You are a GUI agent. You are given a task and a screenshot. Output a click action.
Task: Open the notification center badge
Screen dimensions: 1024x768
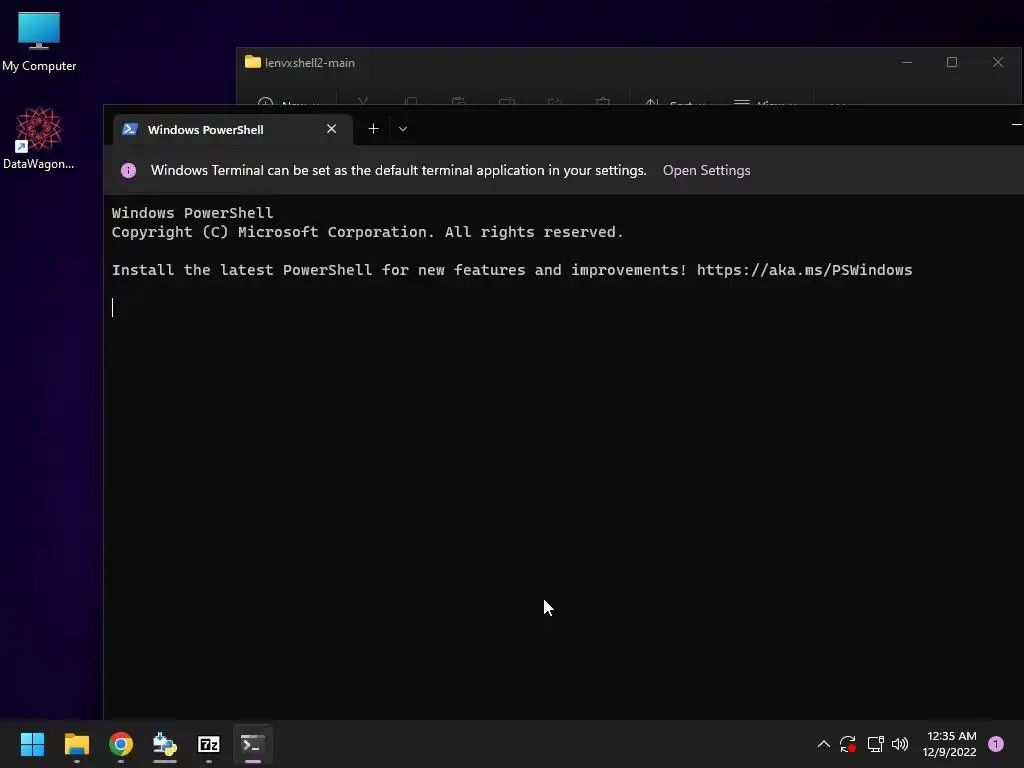pos(996,744)
